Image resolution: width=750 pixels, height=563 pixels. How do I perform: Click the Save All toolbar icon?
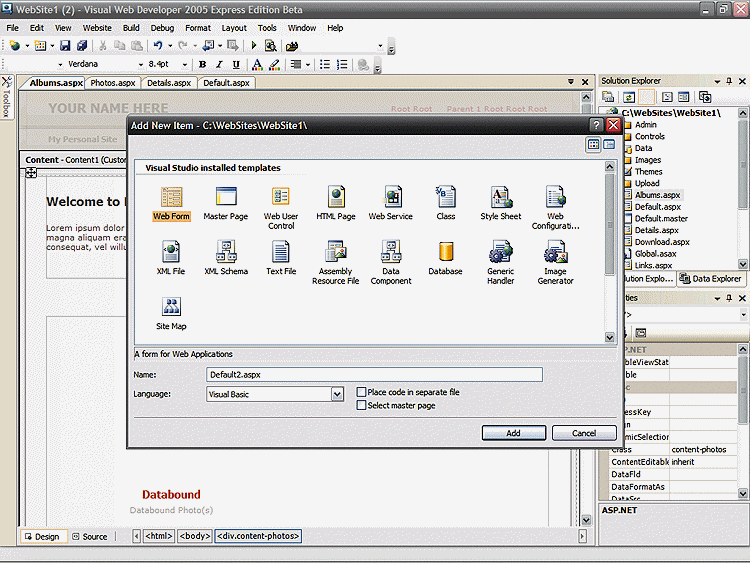point(82,46)
